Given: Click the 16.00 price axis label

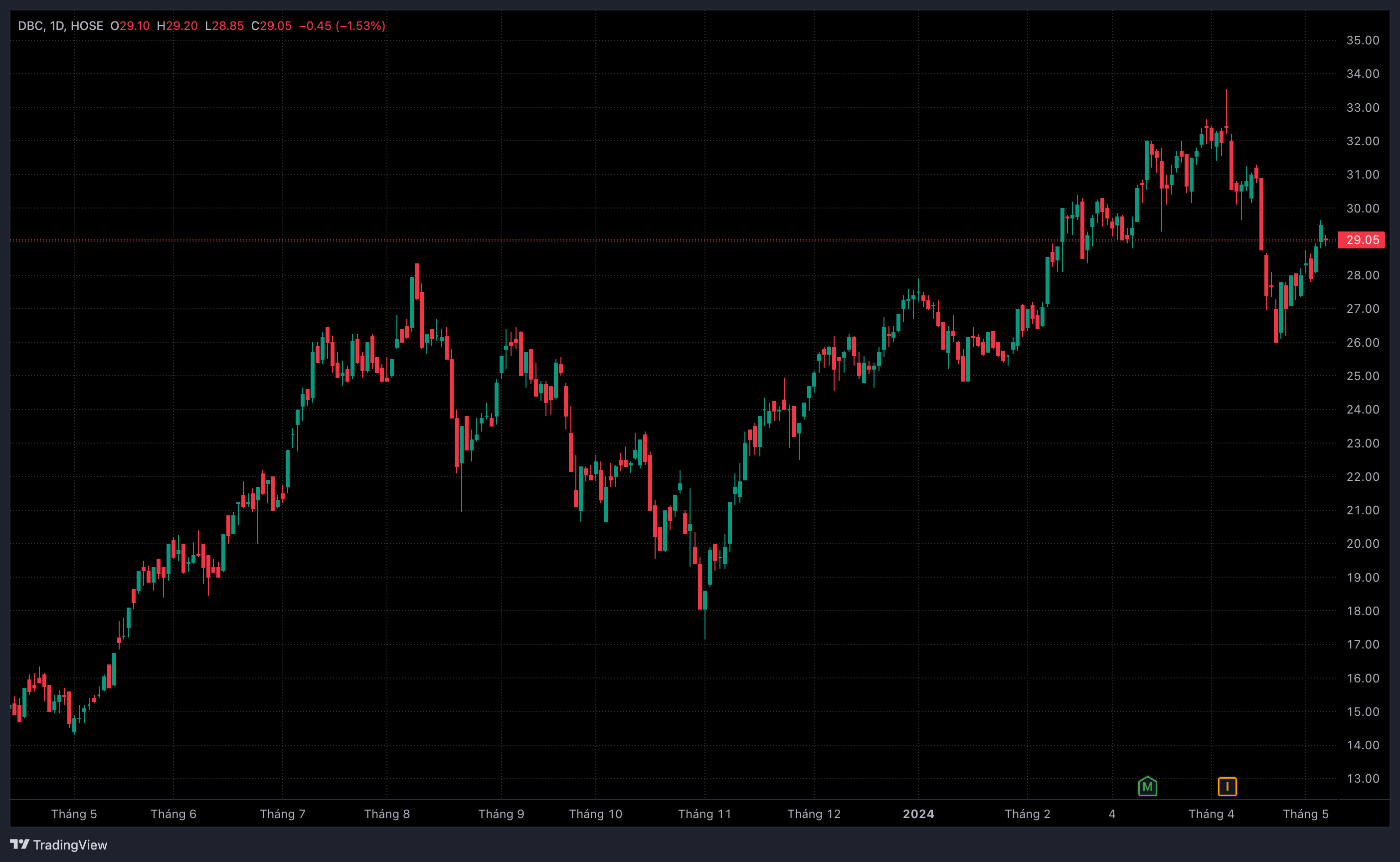Looking at the screenshot, I should (1363, 678).
